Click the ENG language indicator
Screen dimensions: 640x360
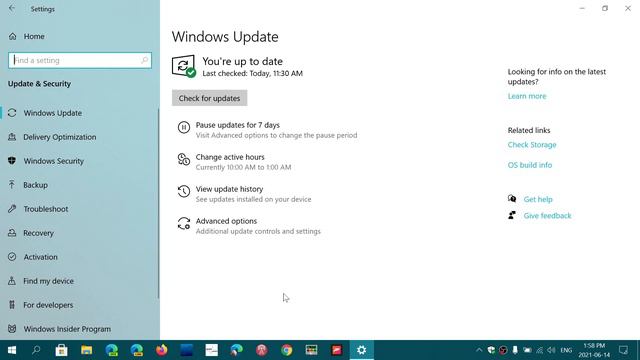click(x=566, y=350)
